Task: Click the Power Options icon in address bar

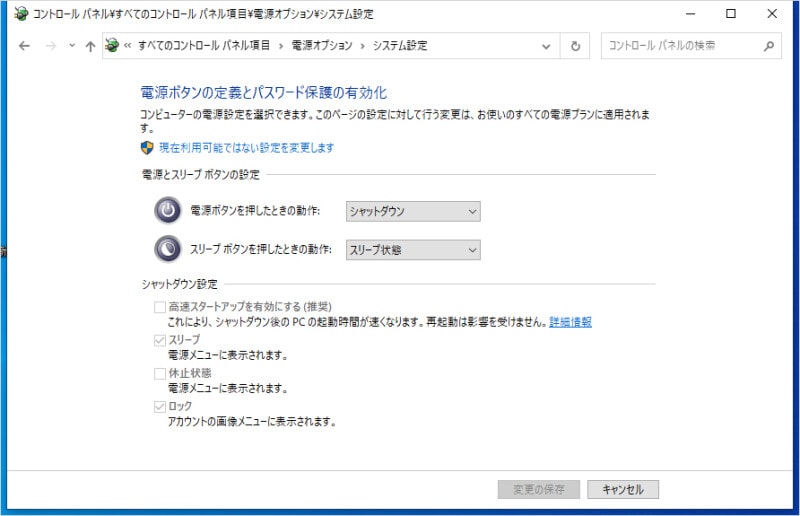Action: (112, 46)
